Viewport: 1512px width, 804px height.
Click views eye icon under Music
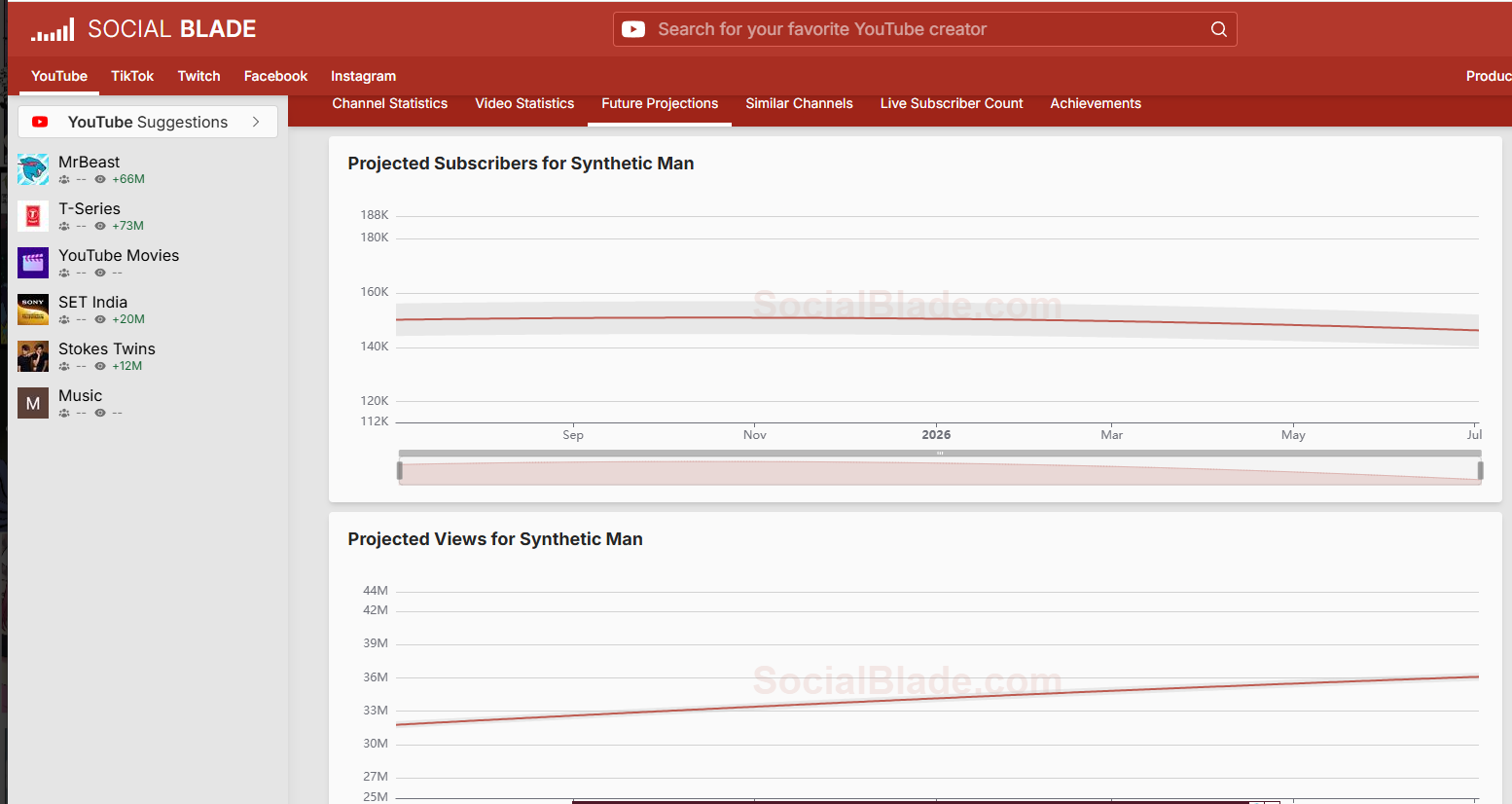(x=100, y=413)
